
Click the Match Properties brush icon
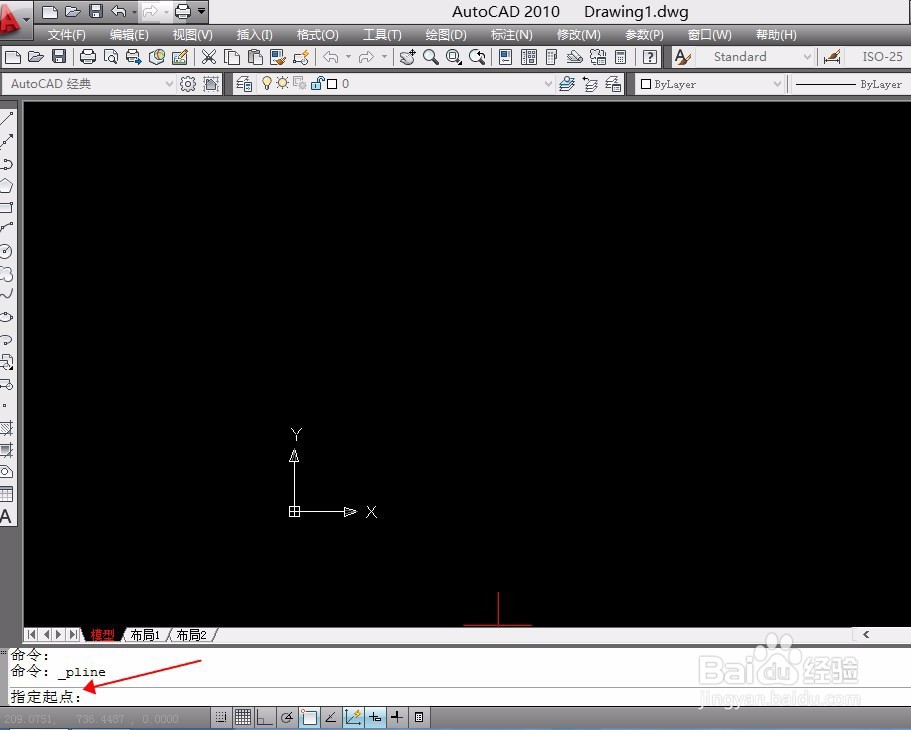click(278, 57)
